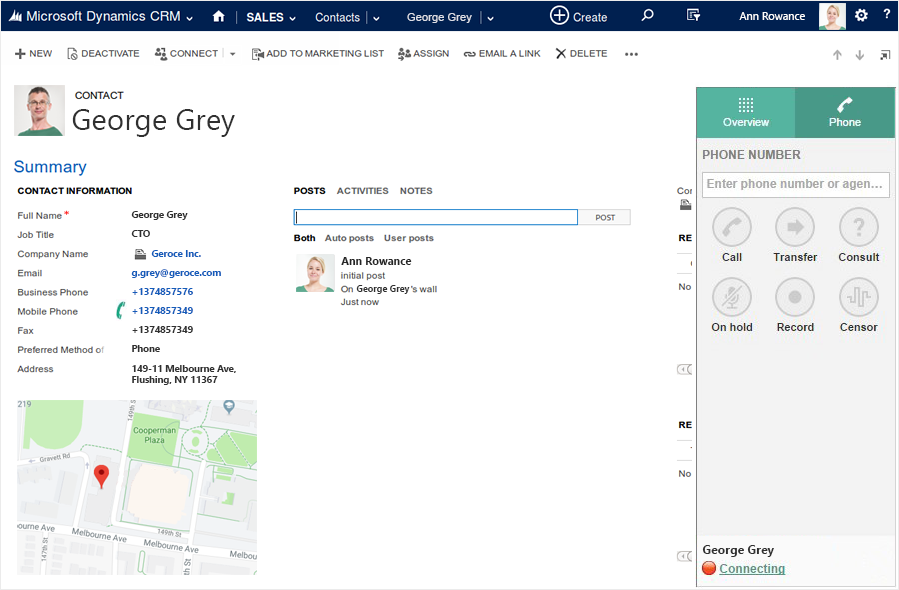Expand the George Grey breadcrumb chevron
Screen dimensions: 899x590
click(x=490, y=18)
